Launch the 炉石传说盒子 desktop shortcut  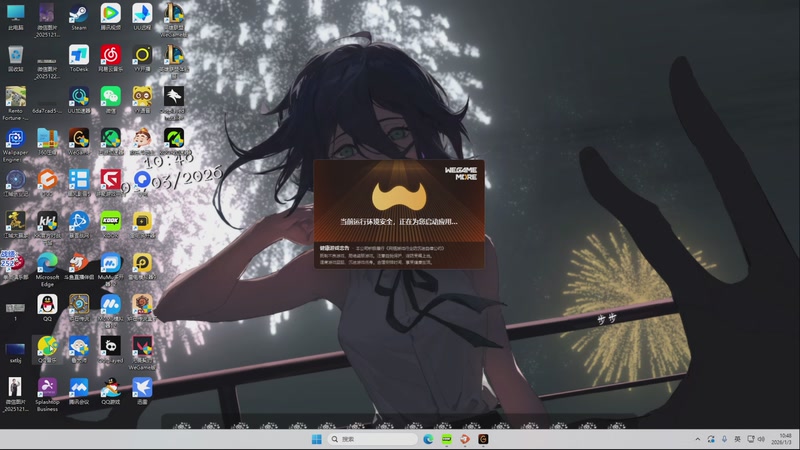142,307
